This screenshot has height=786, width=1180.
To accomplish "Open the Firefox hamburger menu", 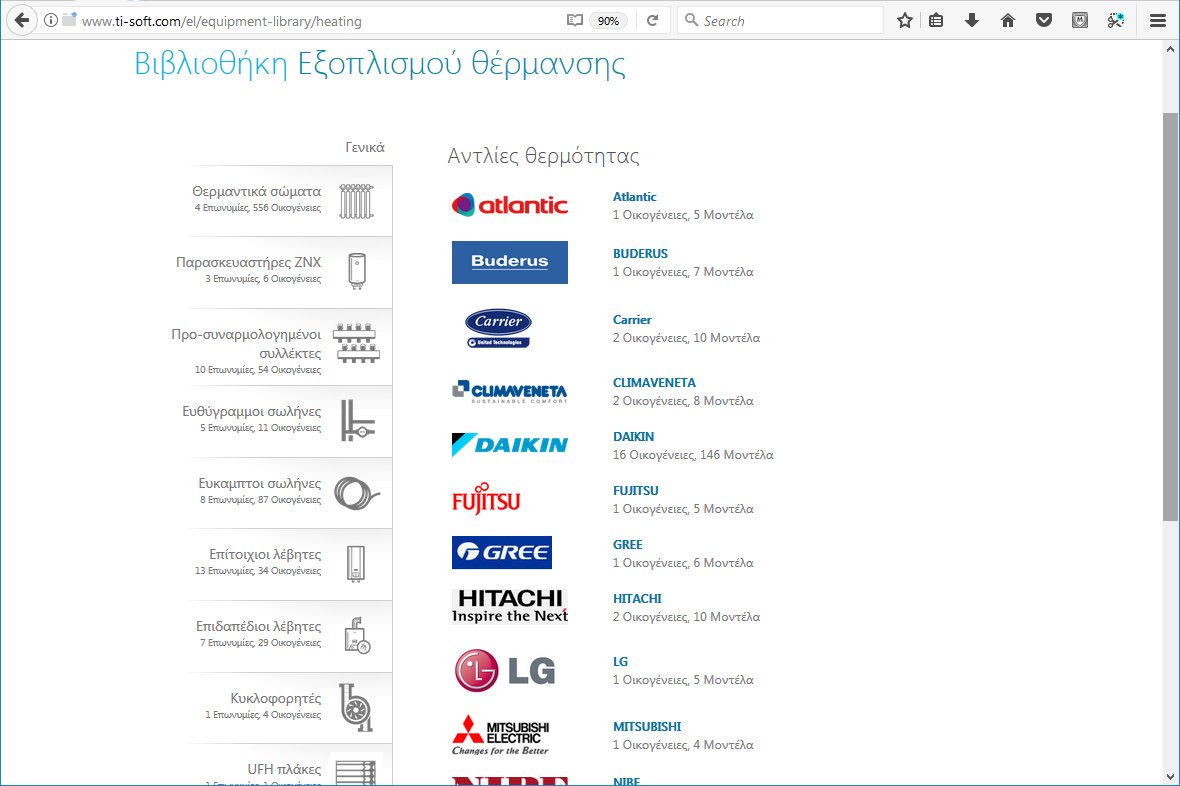I will [x=1157, y=19].
